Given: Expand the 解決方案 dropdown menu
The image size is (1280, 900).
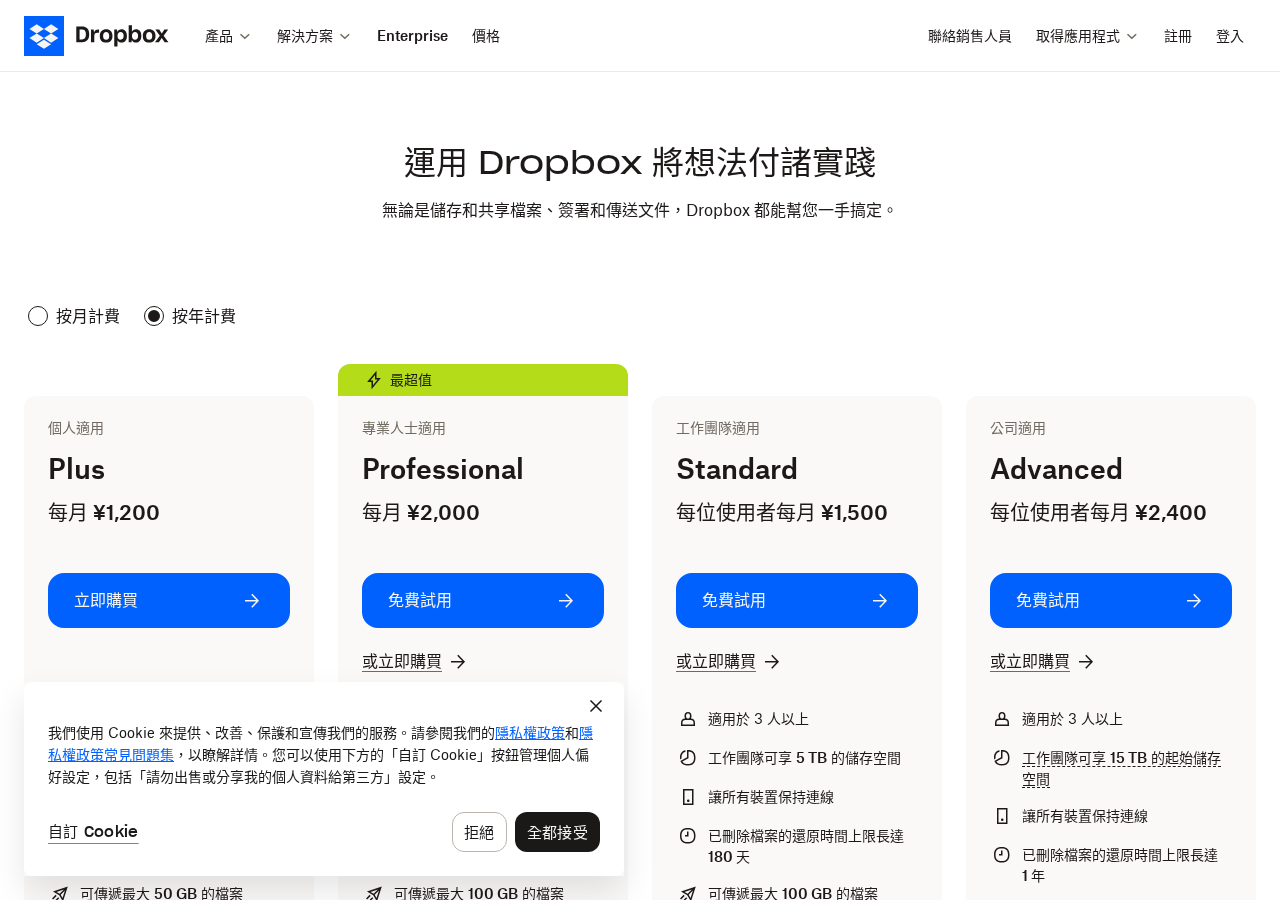Looking at the screenshot, I should (x=314, y=36).
